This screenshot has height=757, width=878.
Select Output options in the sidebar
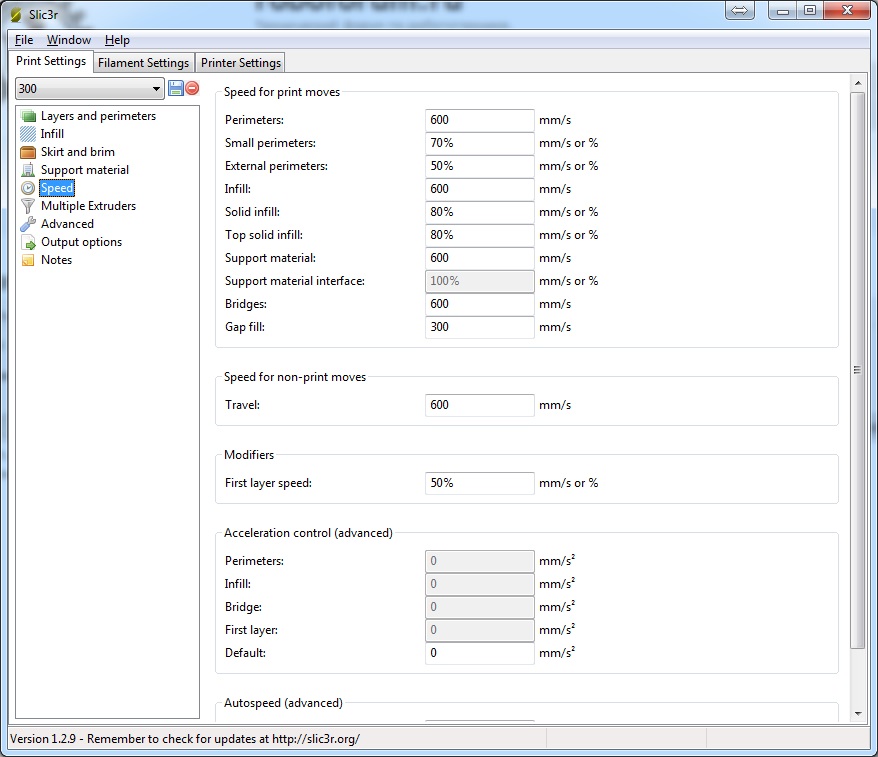(80, 242)
